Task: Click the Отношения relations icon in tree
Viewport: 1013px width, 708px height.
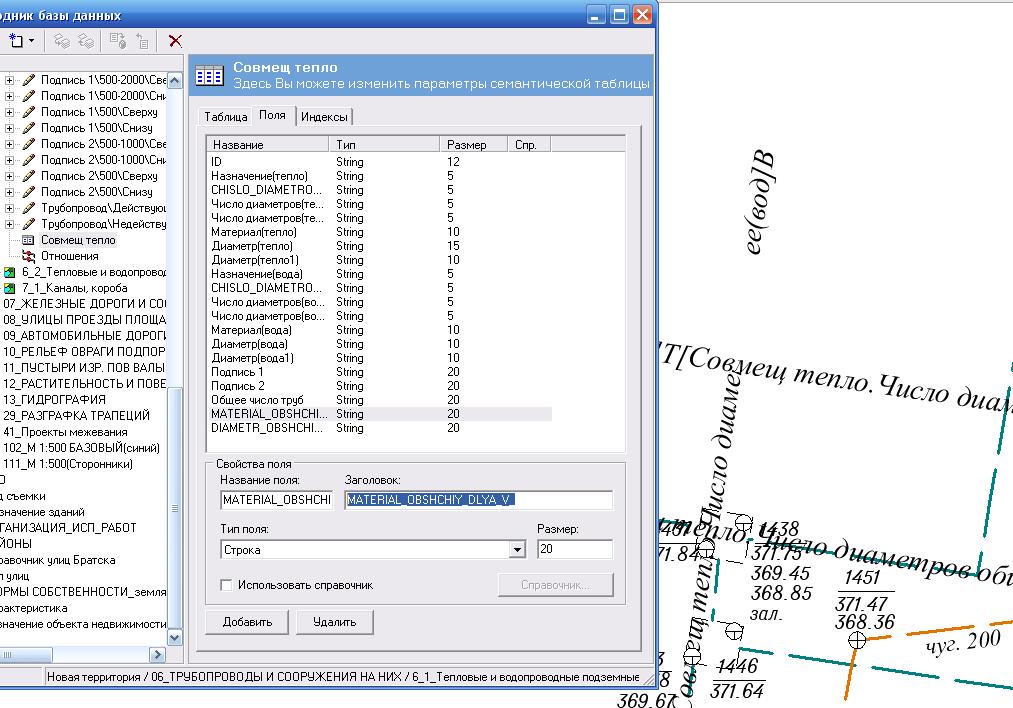Action: 28,256
